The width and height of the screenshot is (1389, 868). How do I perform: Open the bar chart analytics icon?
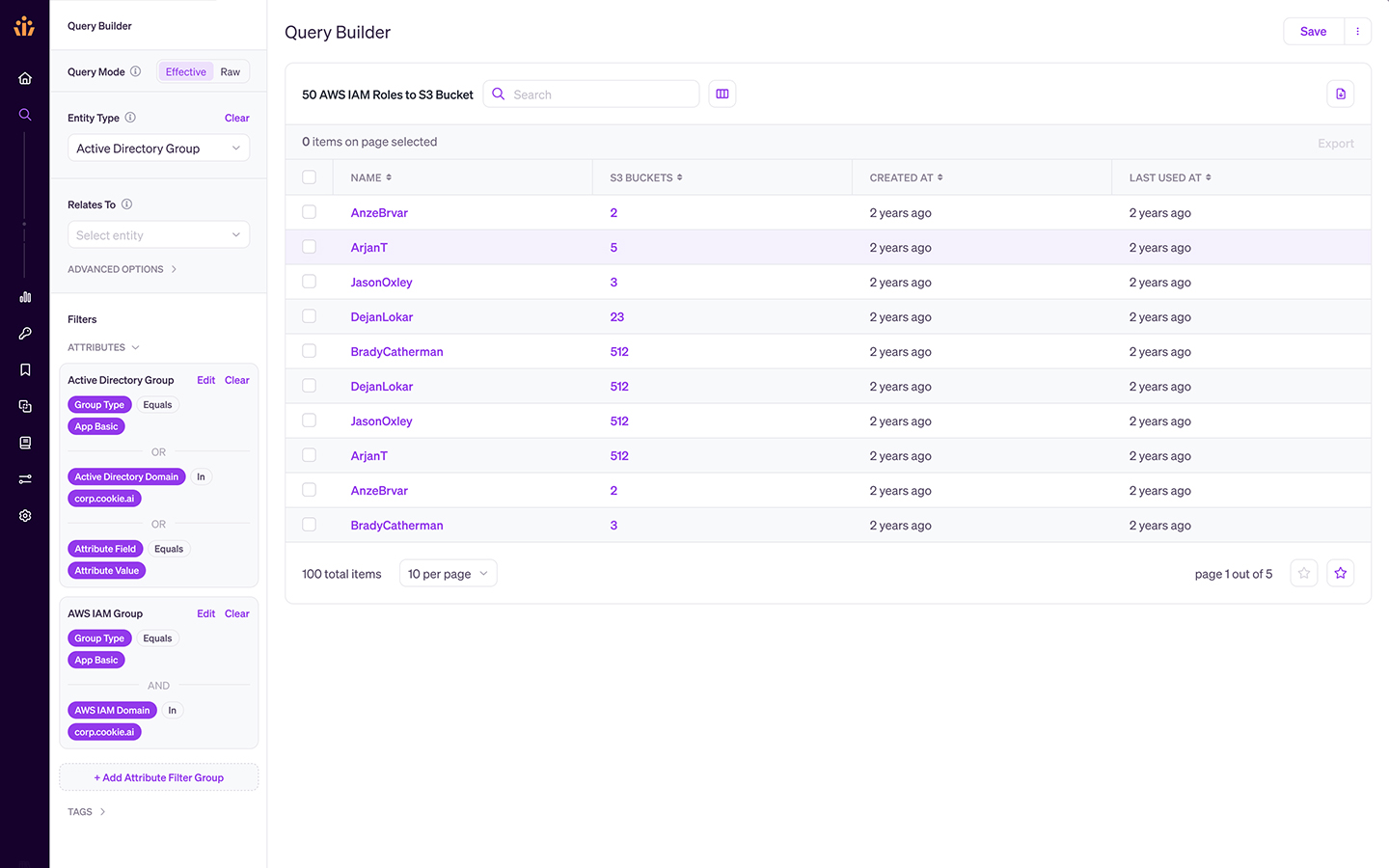(25, 297)
